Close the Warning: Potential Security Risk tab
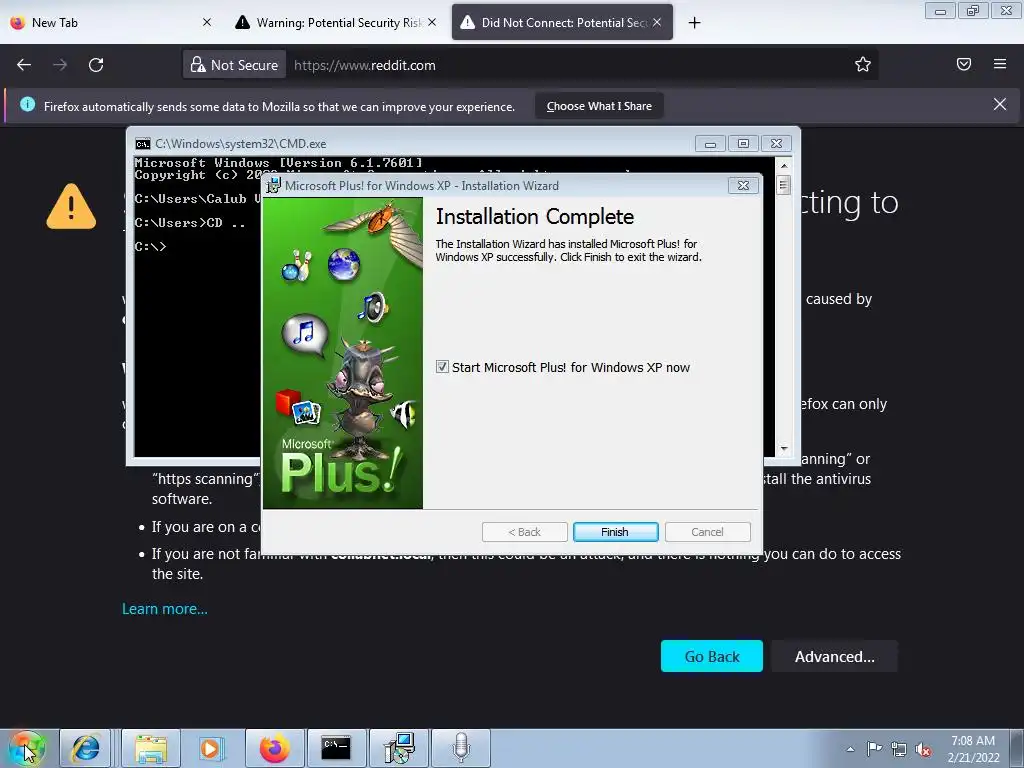The image size is (1024, 768). 432,22
